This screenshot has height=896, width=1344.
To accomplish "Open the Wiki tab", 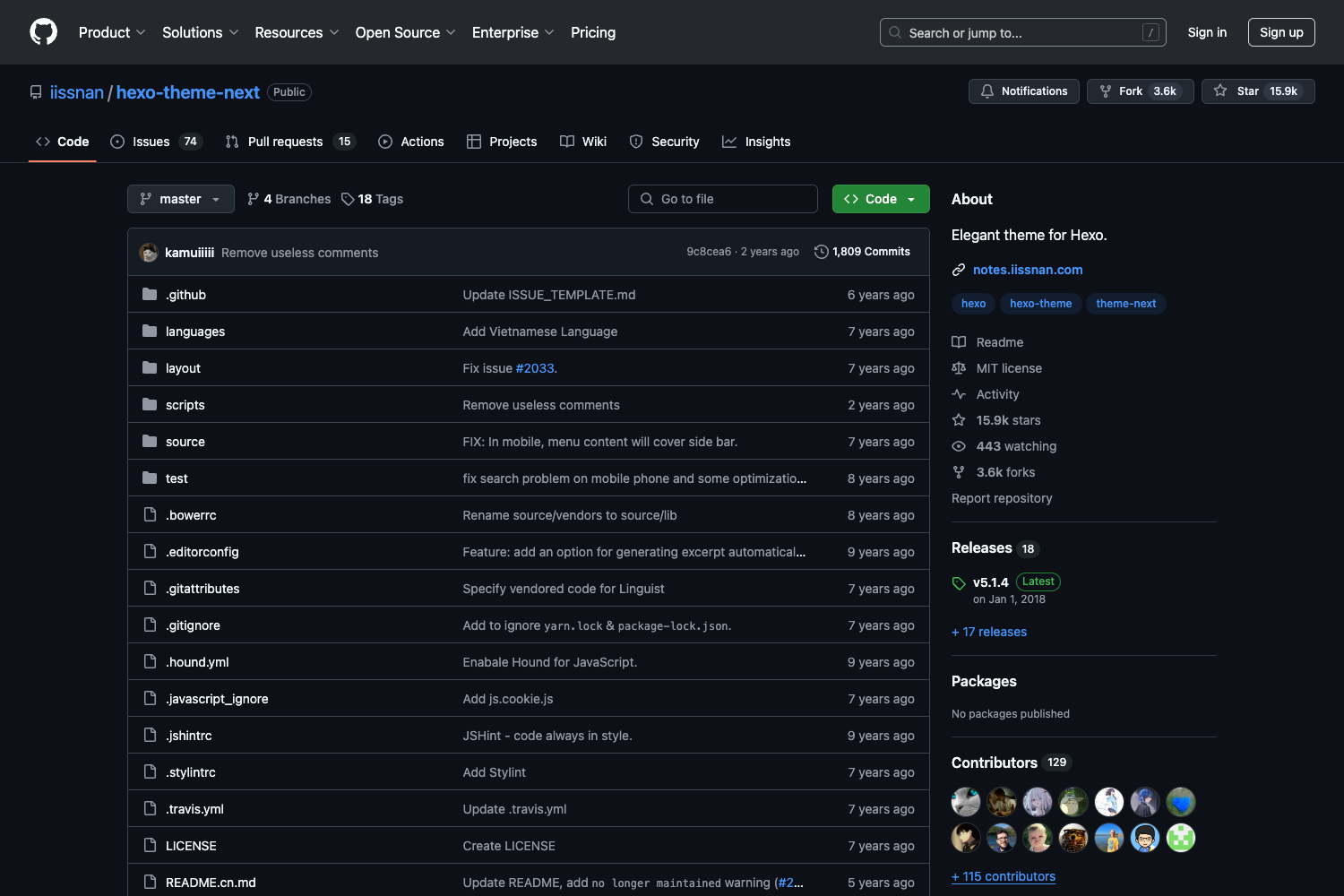I will [583, 142].
